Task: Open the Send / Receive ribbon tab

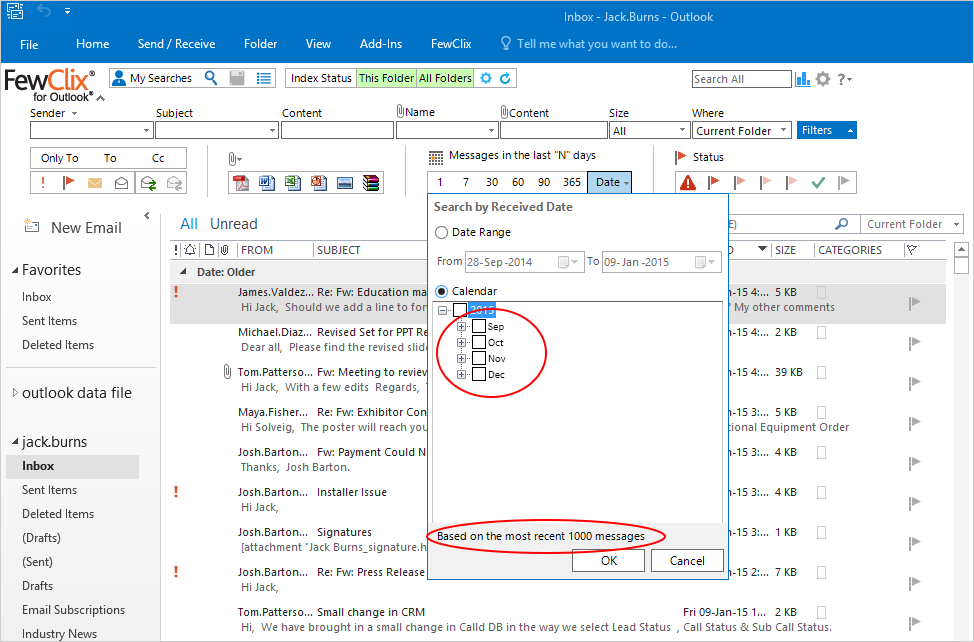Action: pyautogui.click(x=176, y=44)
